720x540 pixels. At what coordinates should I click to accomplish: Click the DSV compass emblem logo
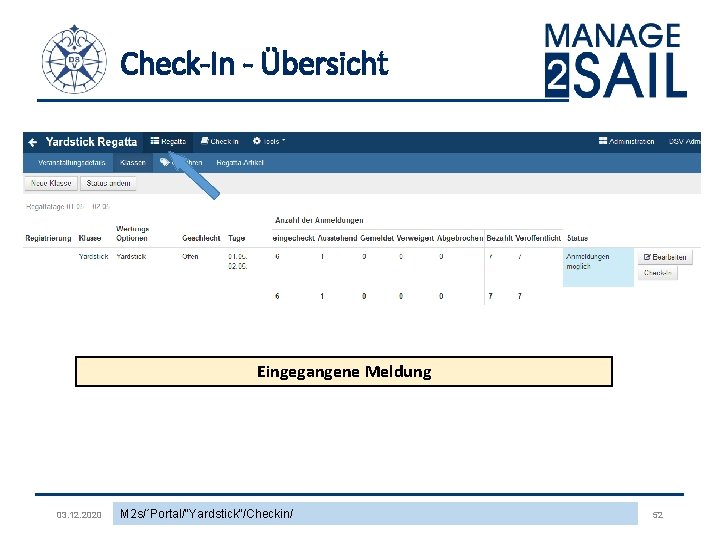click(74, 60)
